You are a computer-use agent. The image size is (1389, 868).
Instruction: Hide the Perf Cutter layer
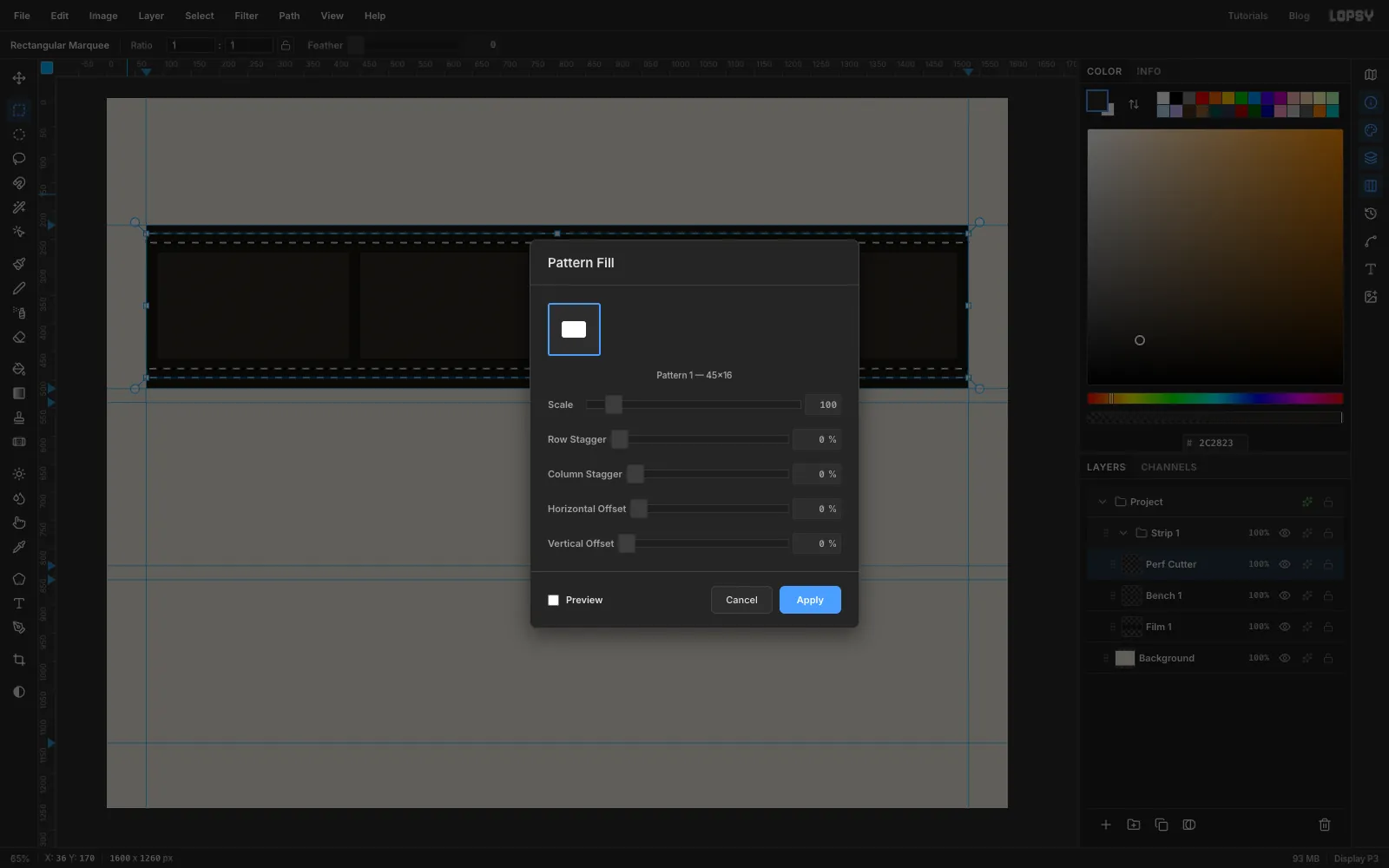click(1285, 564)
